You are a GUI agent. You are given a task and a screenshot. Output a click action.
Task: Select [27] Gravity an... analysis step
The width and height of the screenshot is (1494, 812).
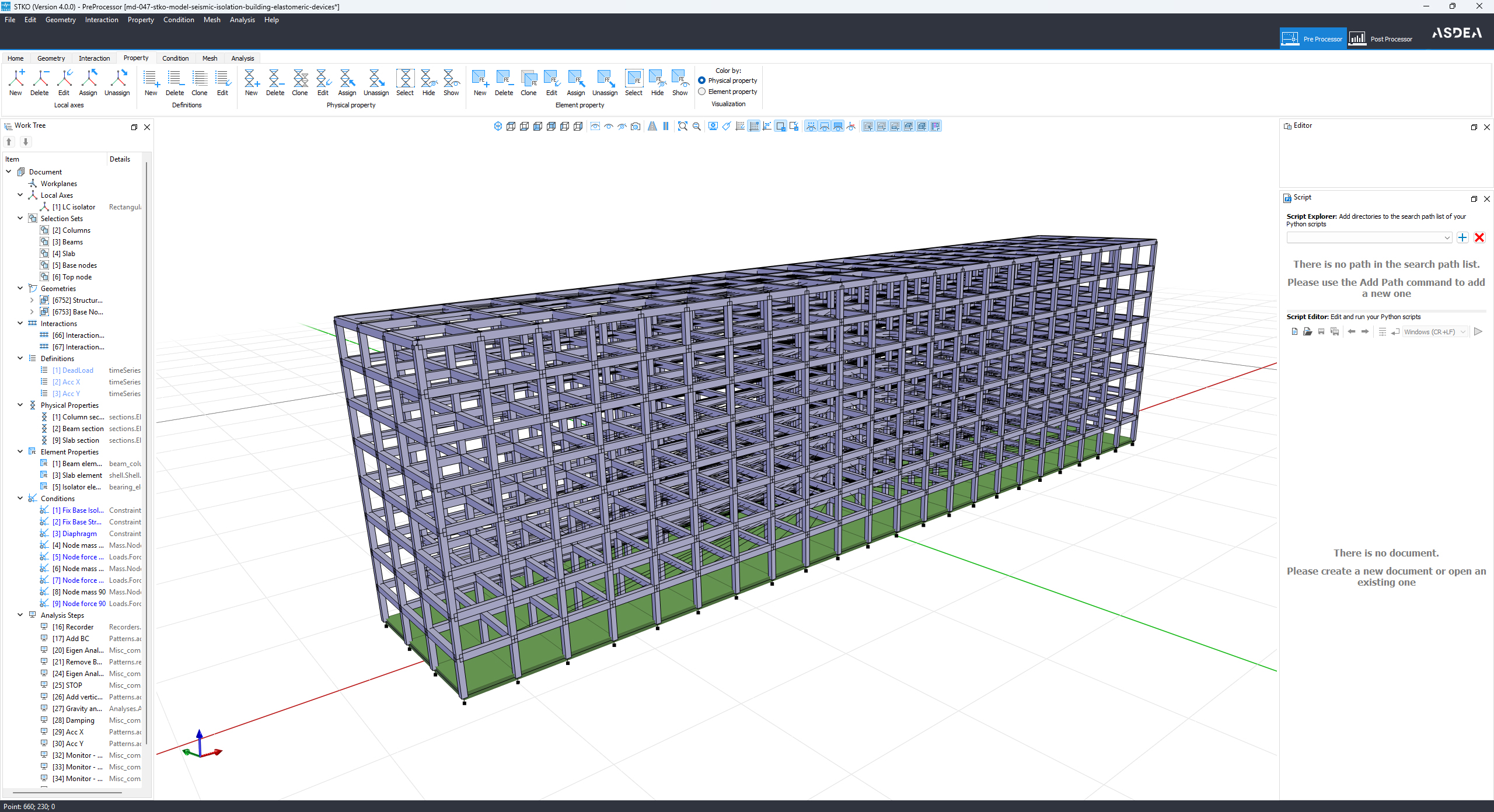coord(77,709)
